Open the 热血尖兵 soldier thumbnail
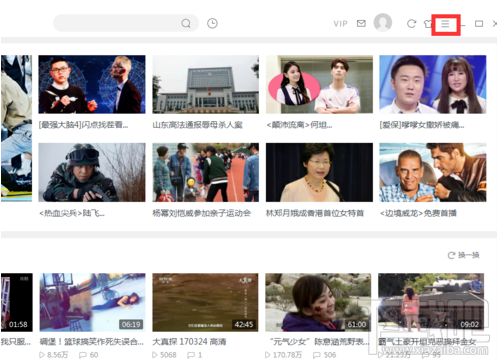The image size is (497, 360). (x=92, y=172)
